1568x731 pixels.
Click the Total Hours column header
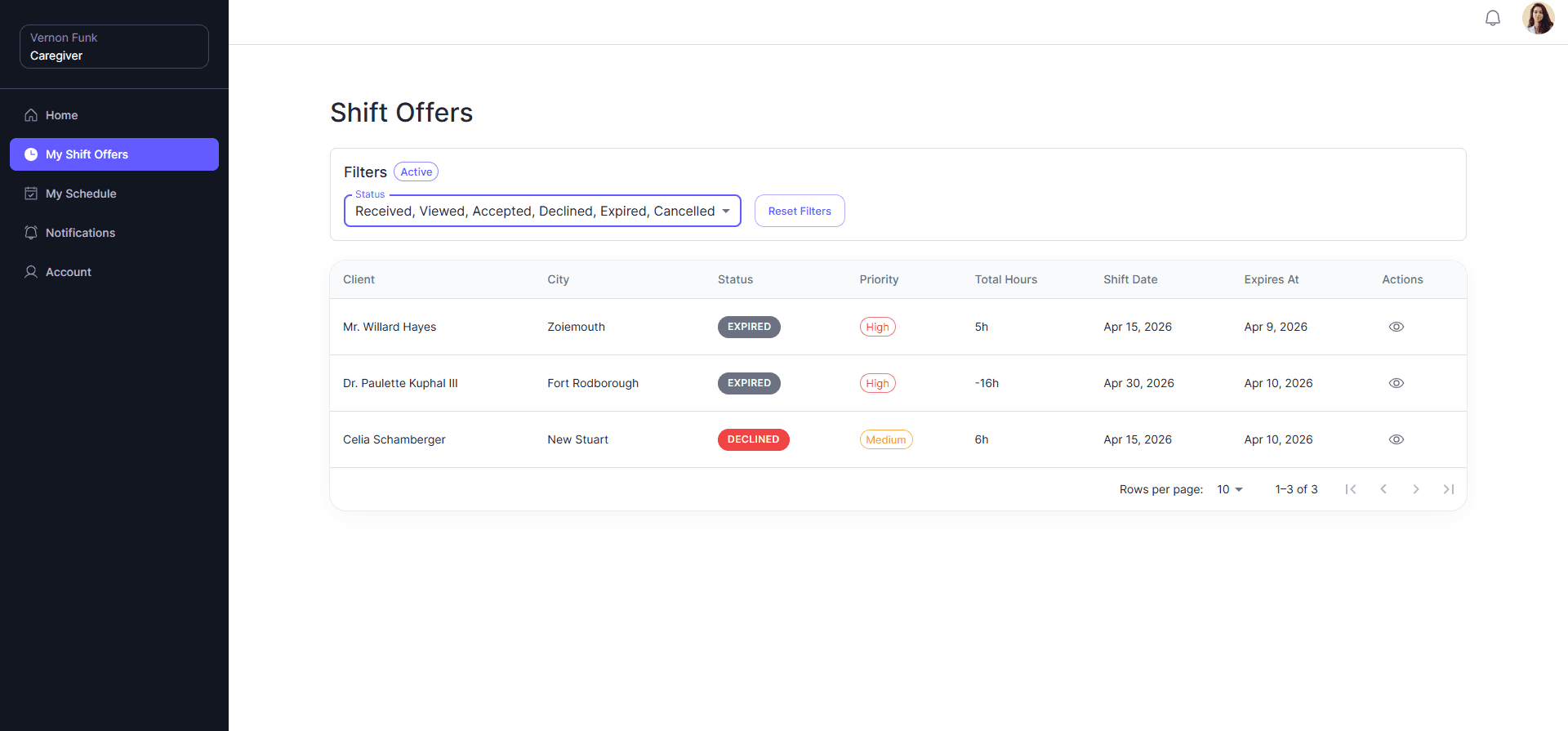[x=1006, y=279]
